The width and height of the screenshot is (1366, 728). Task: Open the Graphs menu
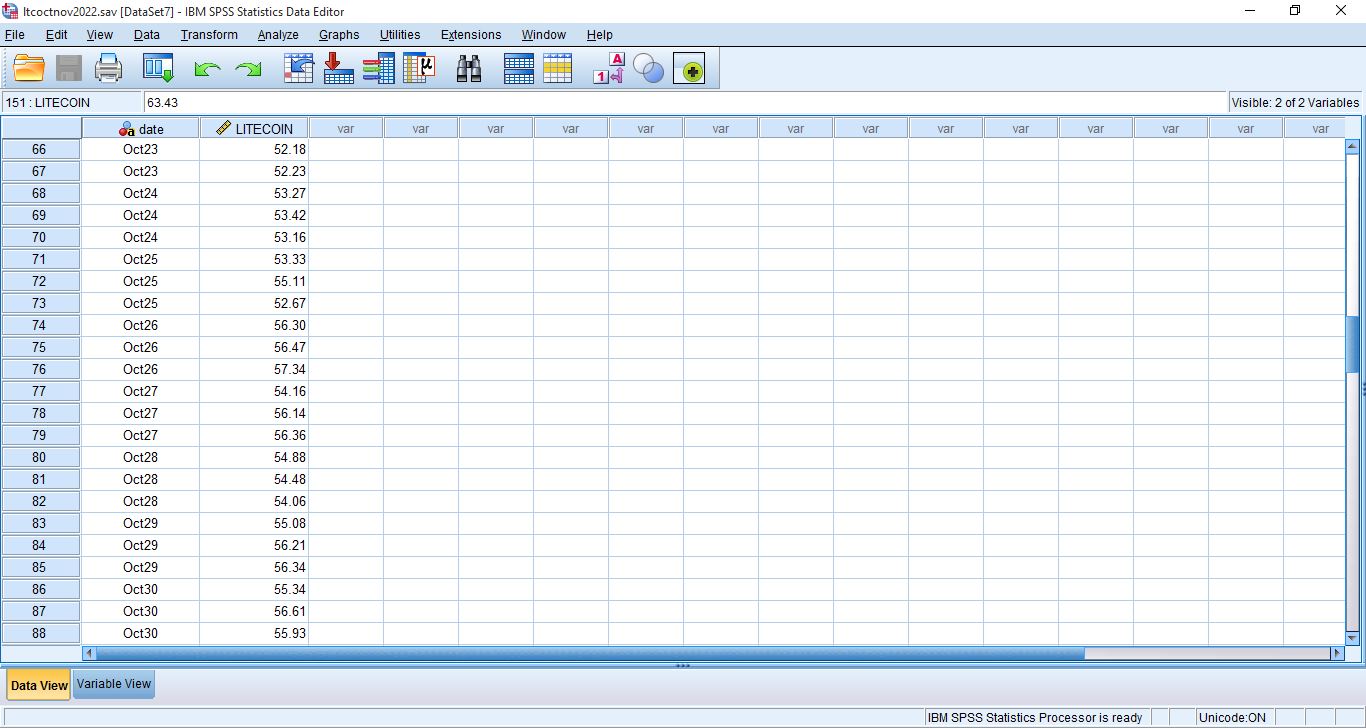(x=339, y=34)
